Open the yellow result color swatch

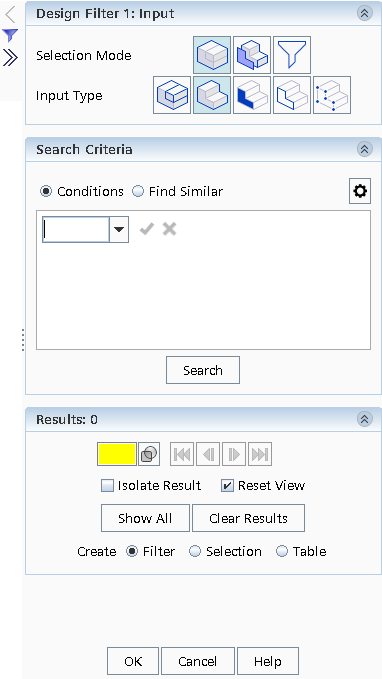[x=117, y=454]
